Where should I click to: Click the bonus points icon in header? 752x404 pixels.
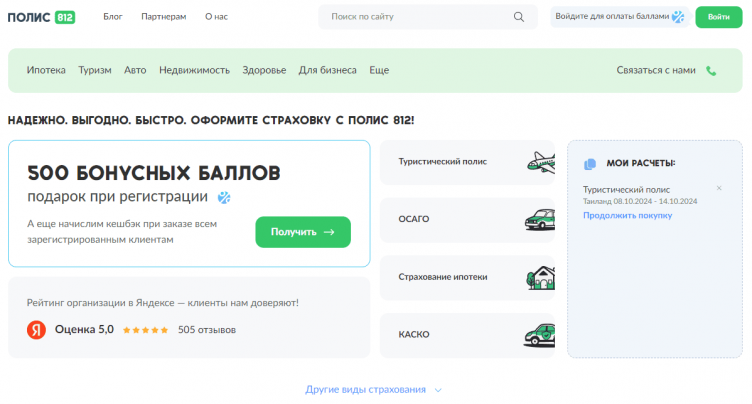pyautogui.click(x=678, y=17)
